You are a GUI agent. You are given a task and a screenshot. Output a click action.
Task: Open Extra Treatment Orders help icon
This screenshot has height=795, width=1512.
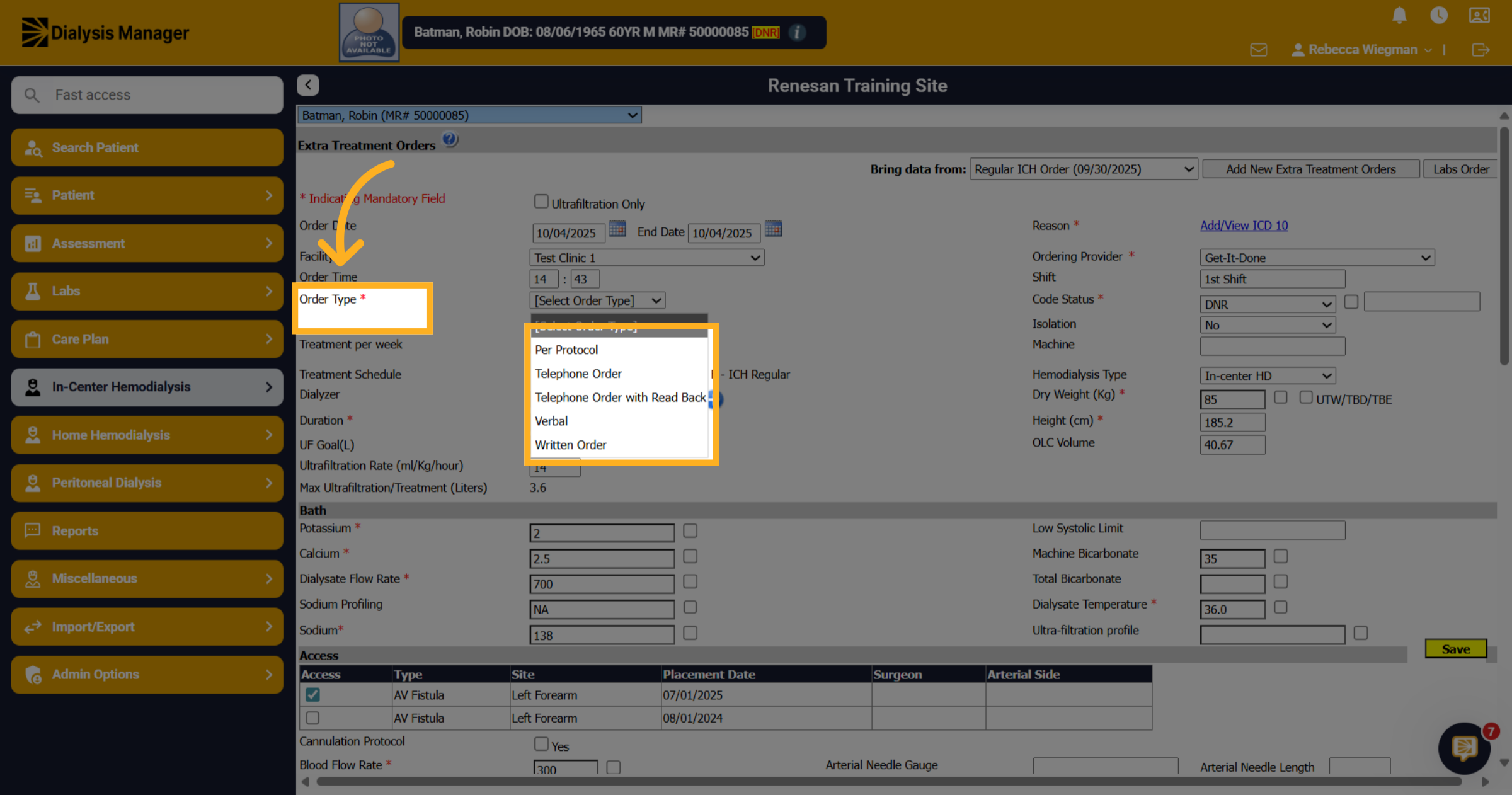click(x=450, y=139)
